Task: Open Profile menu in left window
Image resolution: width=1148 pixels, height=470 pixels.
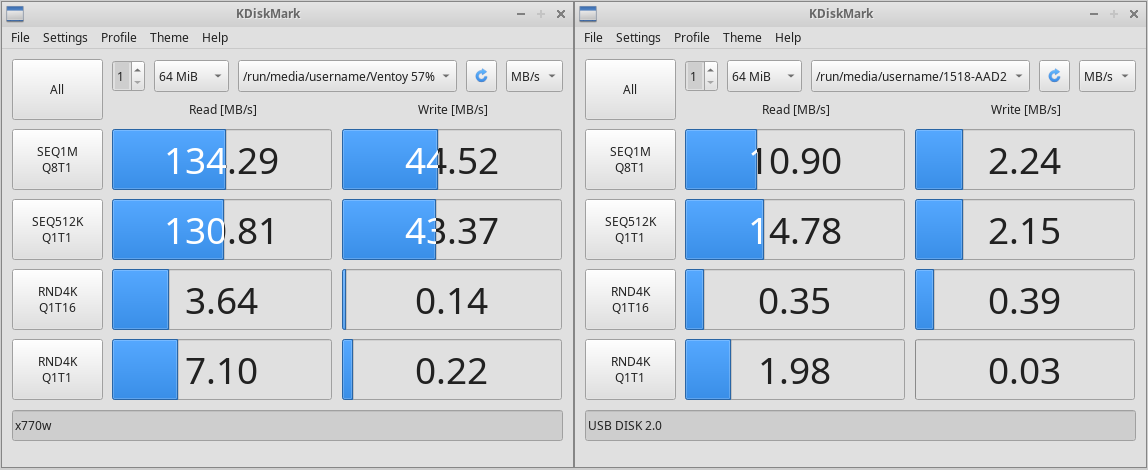Action: pos(119,37)
